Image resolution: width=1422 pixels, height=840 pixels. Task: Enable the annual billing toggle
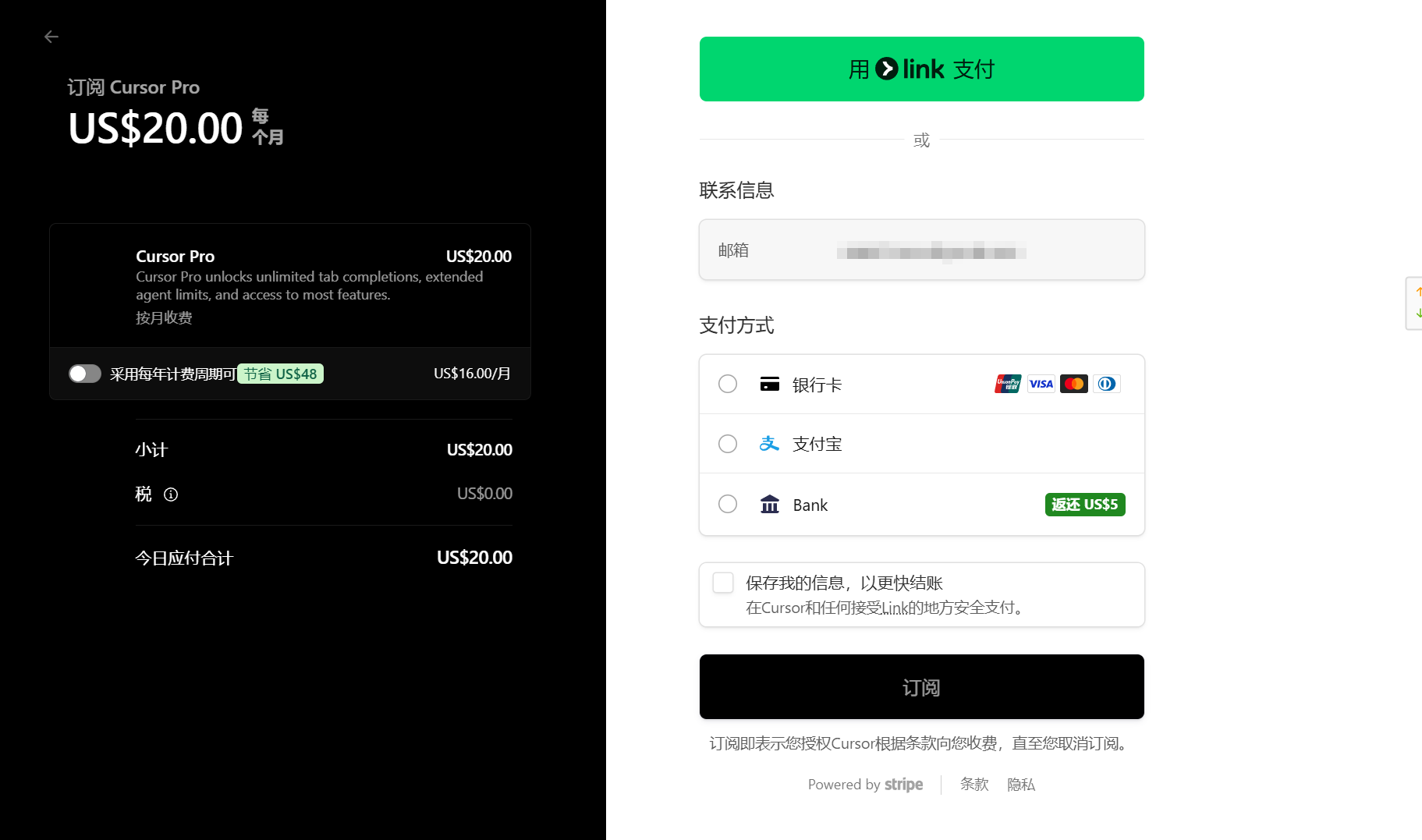click(x=85, y=374)
